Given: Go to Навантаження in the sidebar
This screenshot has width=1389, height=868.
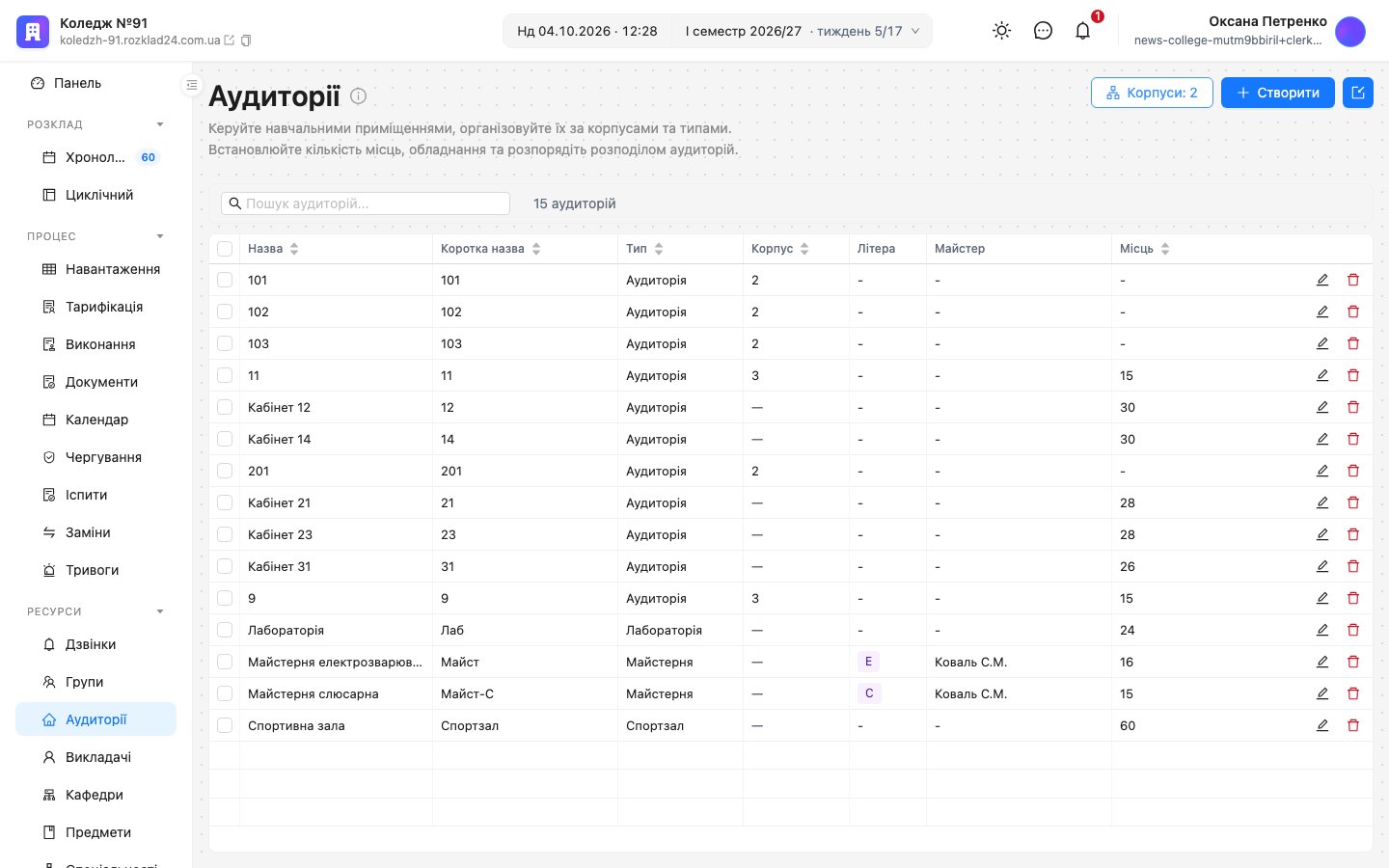Looking at the screenshot, I should tap(96, 269).
